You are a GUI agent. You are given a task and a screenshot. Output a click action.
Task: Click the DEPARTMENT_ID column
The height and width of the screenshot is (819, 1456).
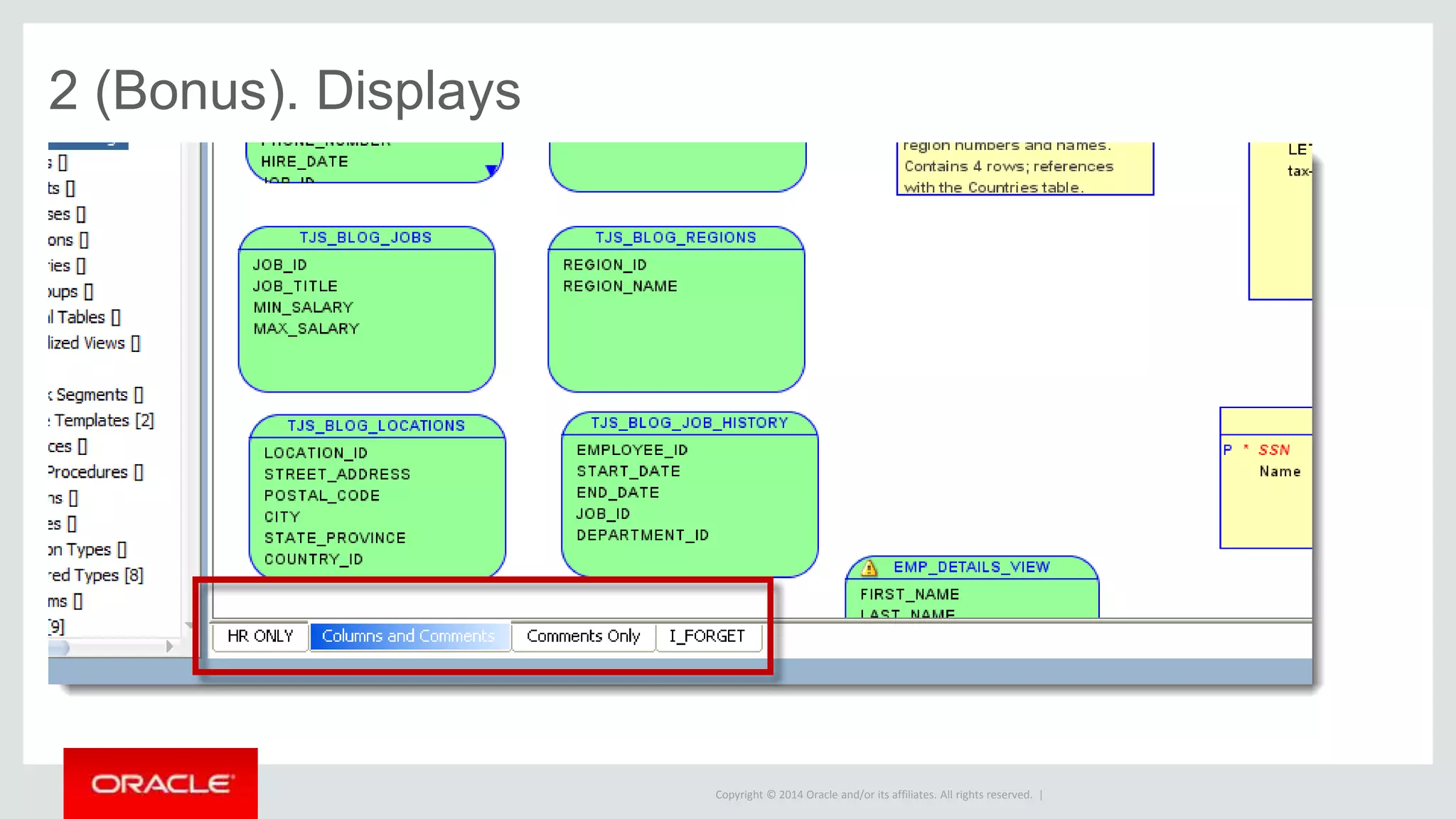pos(643,536)
